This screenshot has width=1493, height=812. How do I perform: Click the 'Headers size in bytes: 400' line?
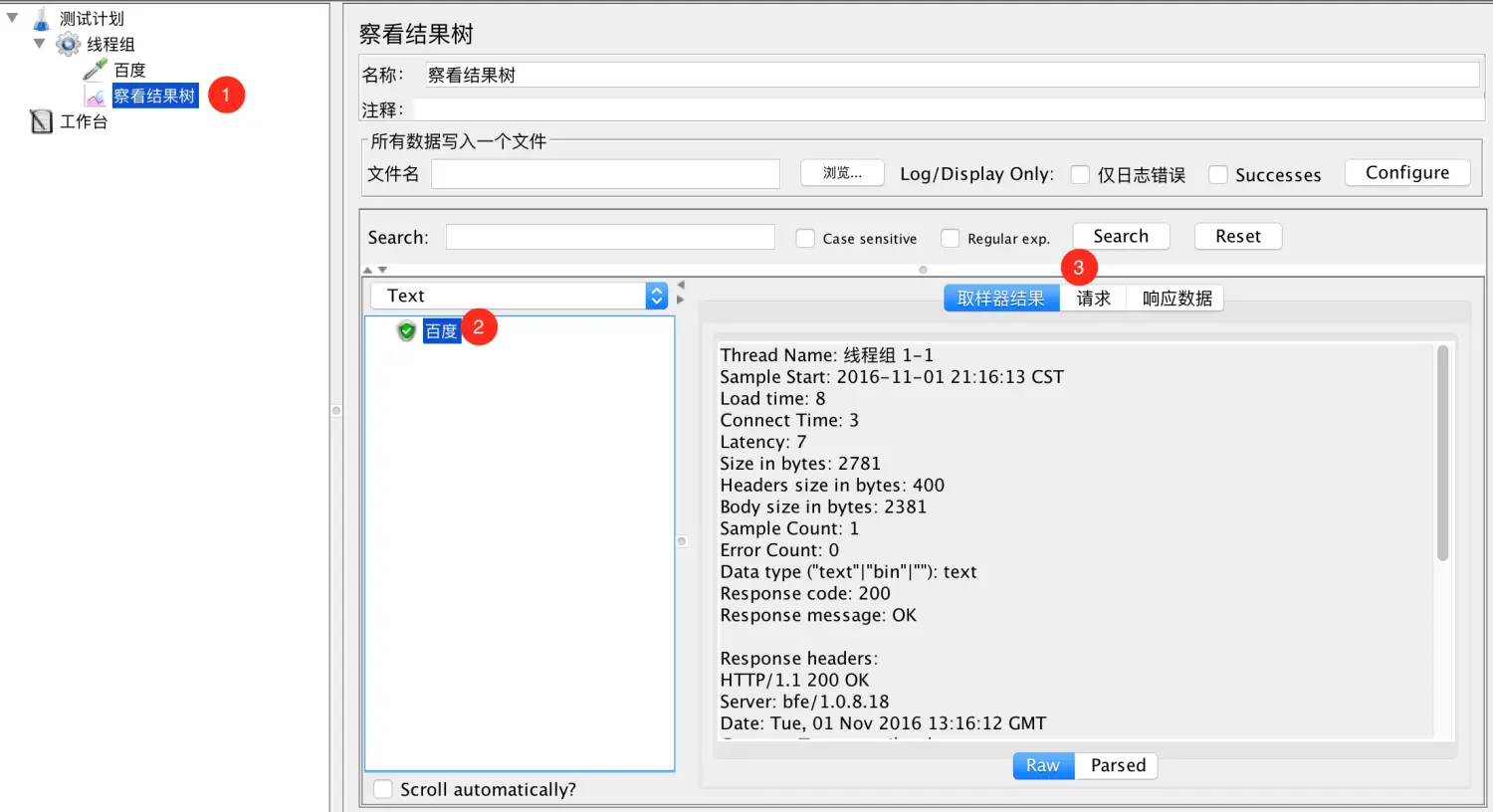pos(832,486)
